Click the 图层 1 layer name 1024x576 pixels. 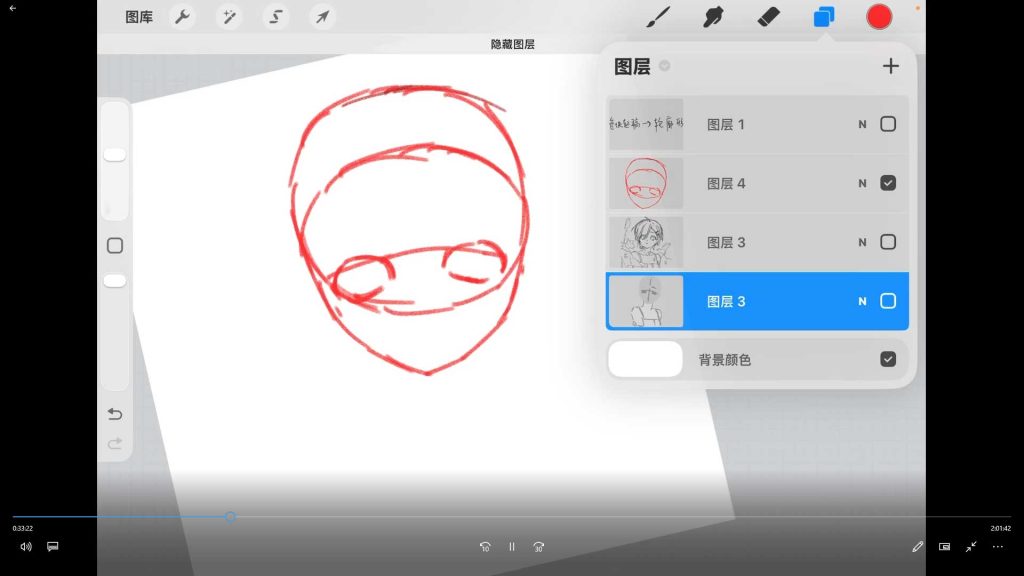pyautogui.click(x=726, y=125)
